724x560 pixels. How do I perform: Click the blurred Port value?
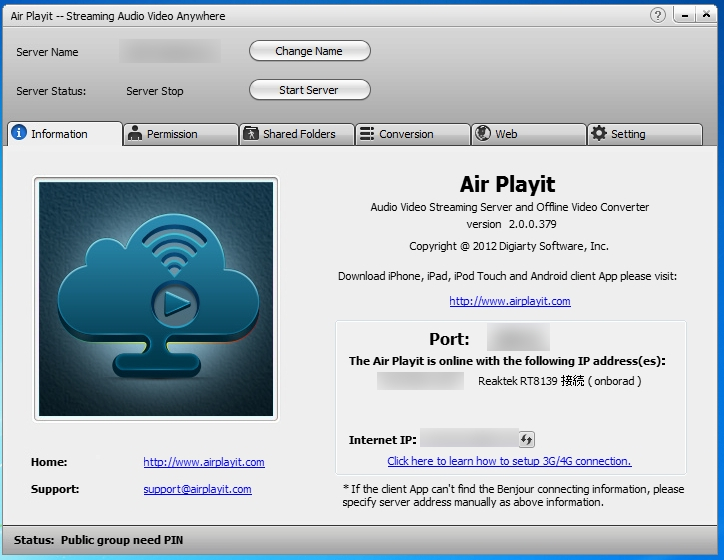click(518, 337)
